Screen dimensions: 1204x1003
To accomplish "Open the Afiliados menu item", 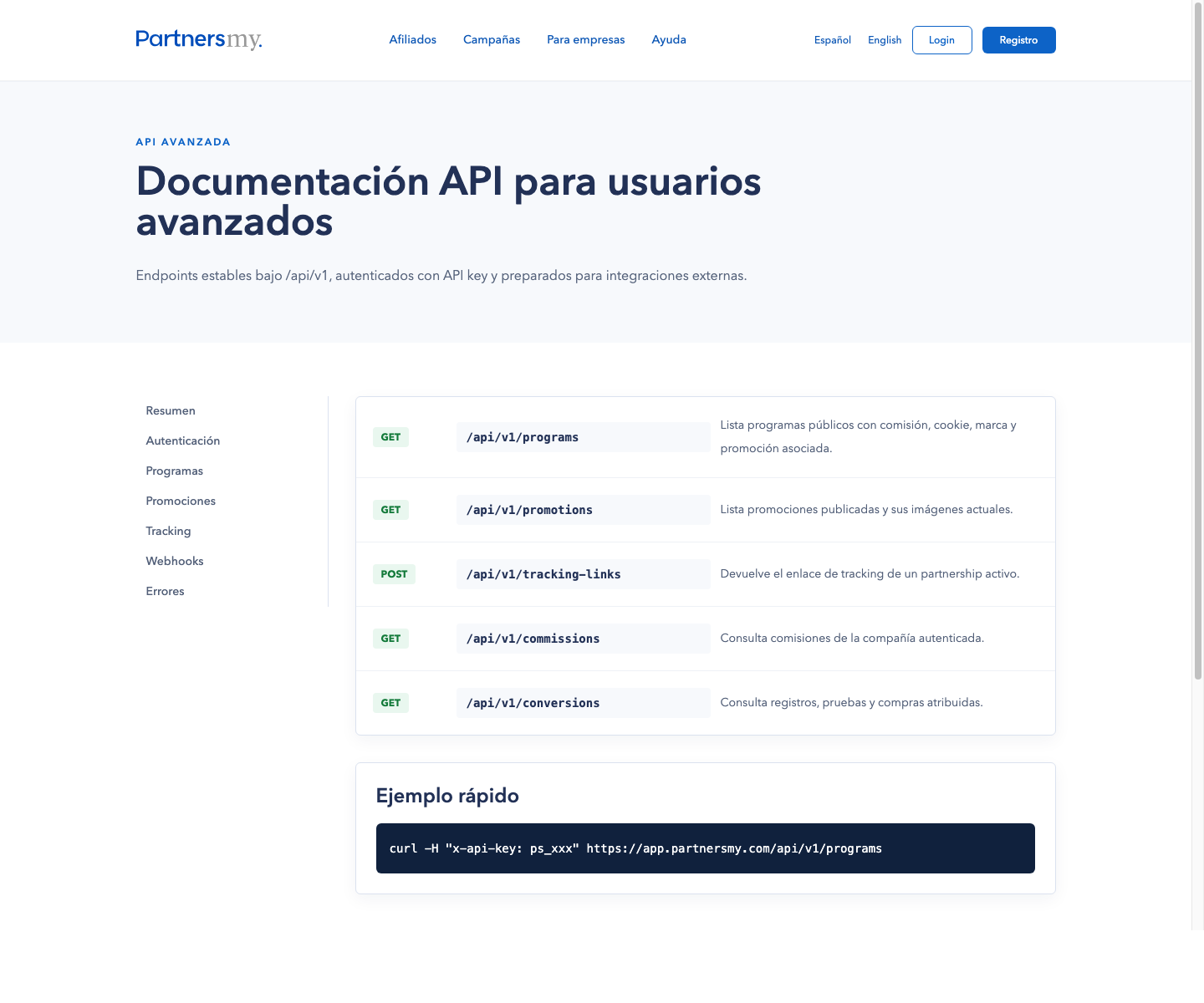I will pos(412,39).
